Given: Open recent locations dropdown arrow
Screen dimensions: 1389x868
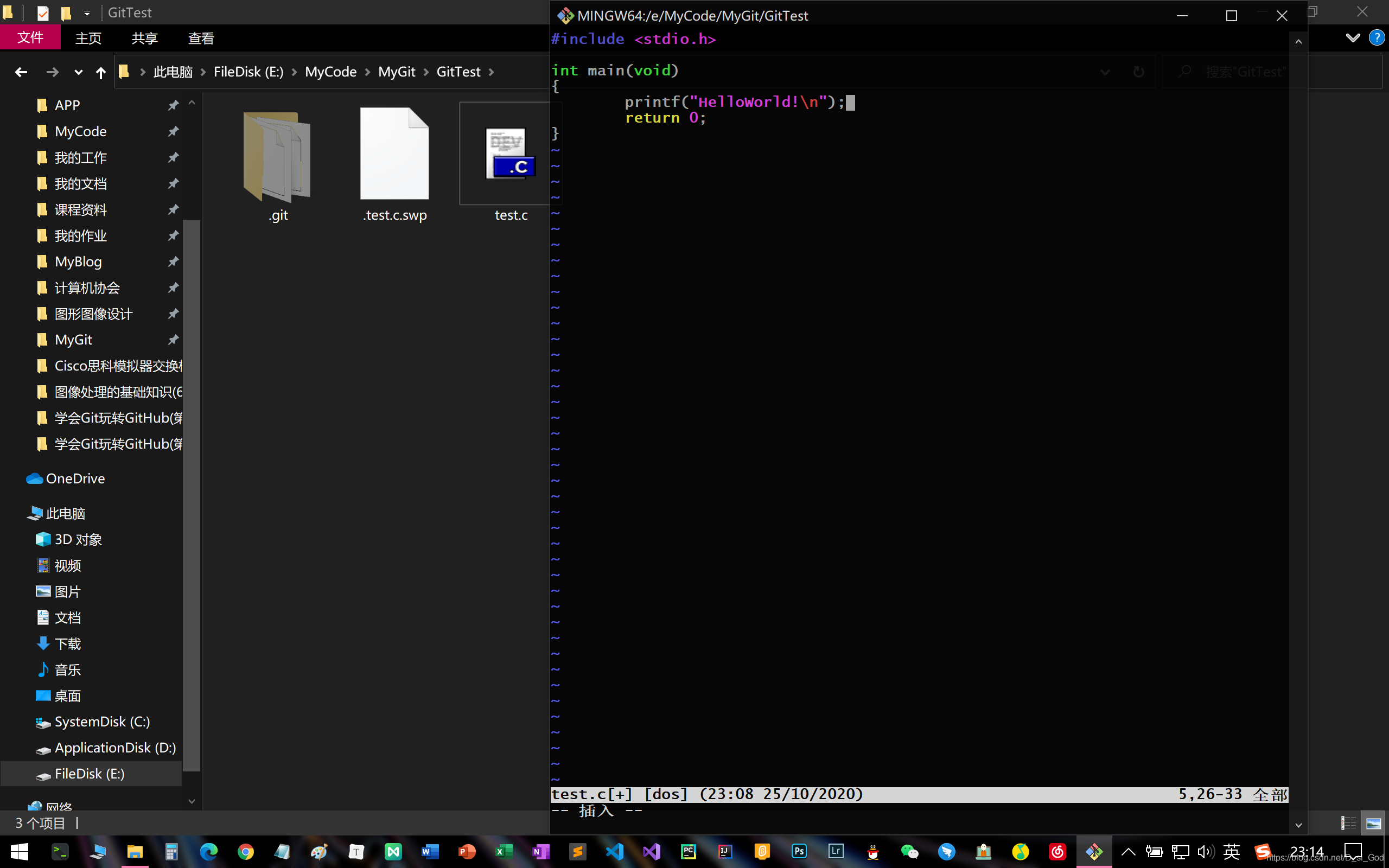Looking at the screenshot, I should pos(79,72).
